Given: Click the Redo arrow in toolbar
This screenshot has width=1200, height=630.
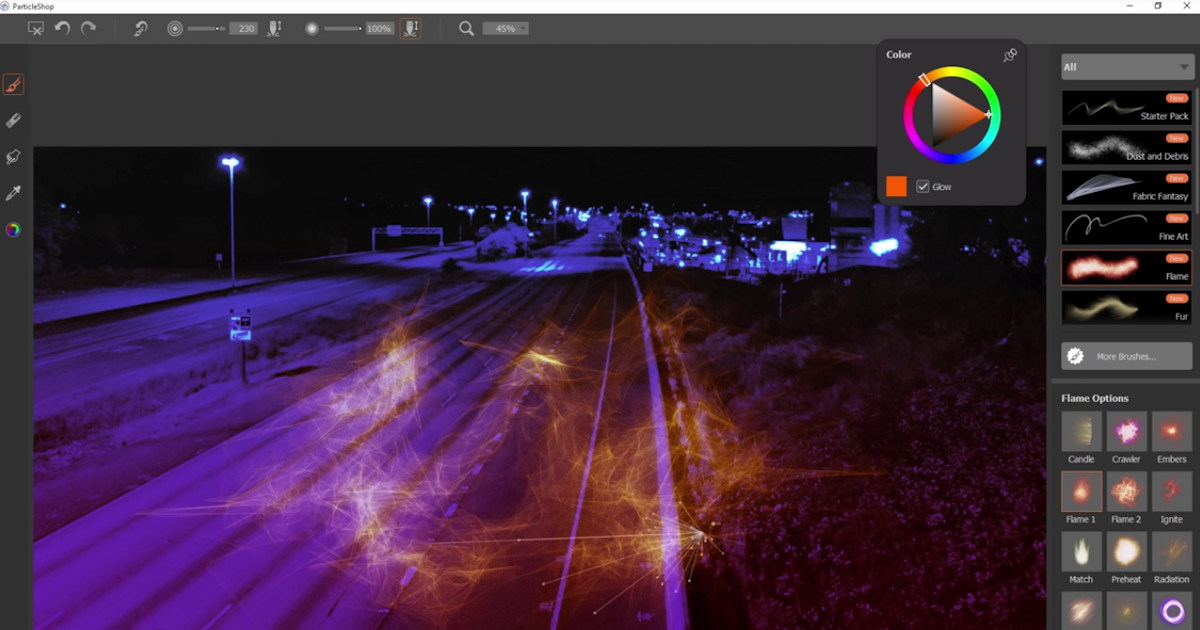Looking at the screenshot, I should 88,29.
